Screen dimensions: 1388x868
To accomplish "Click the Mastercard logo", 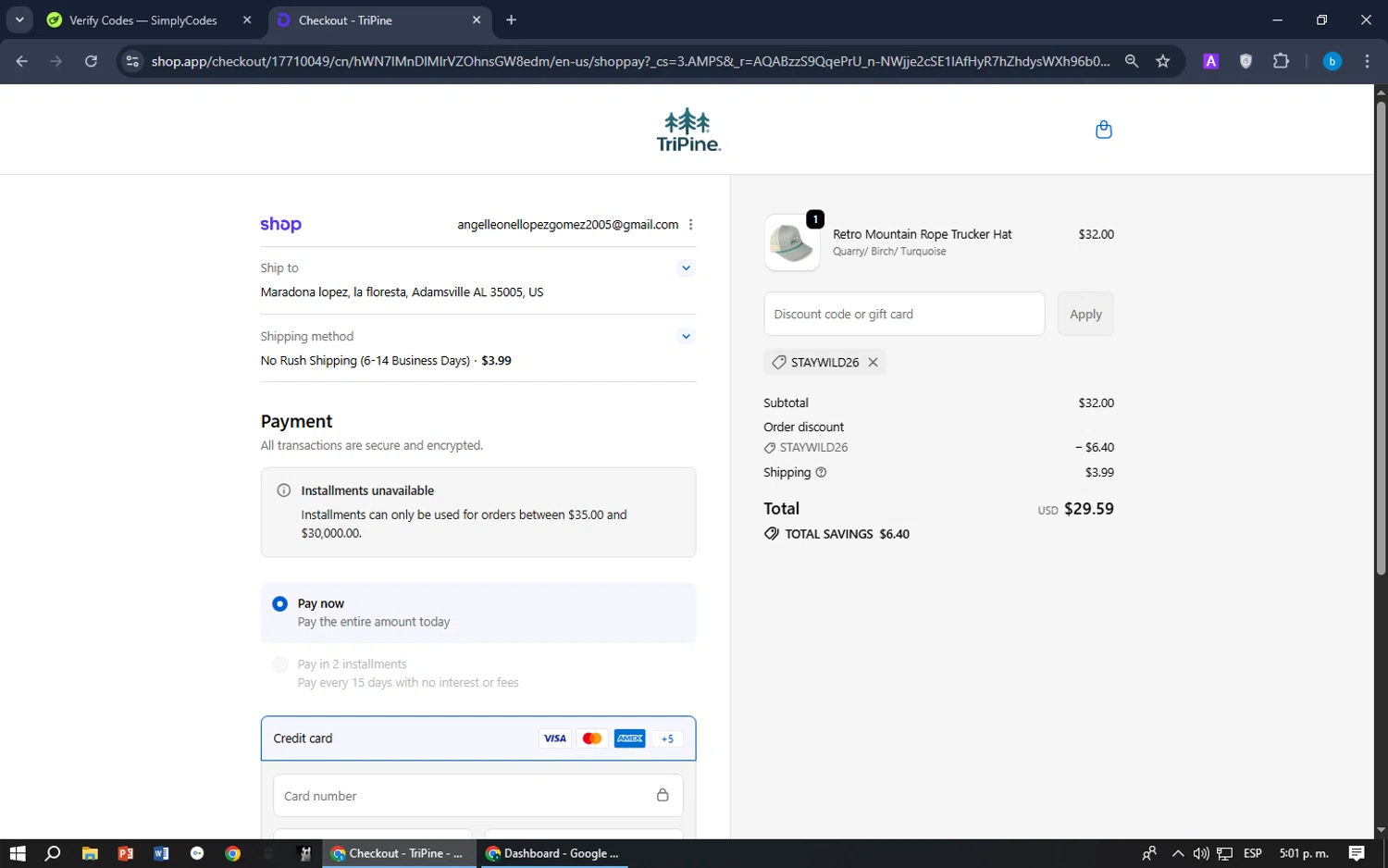I will tap(592, 738).
